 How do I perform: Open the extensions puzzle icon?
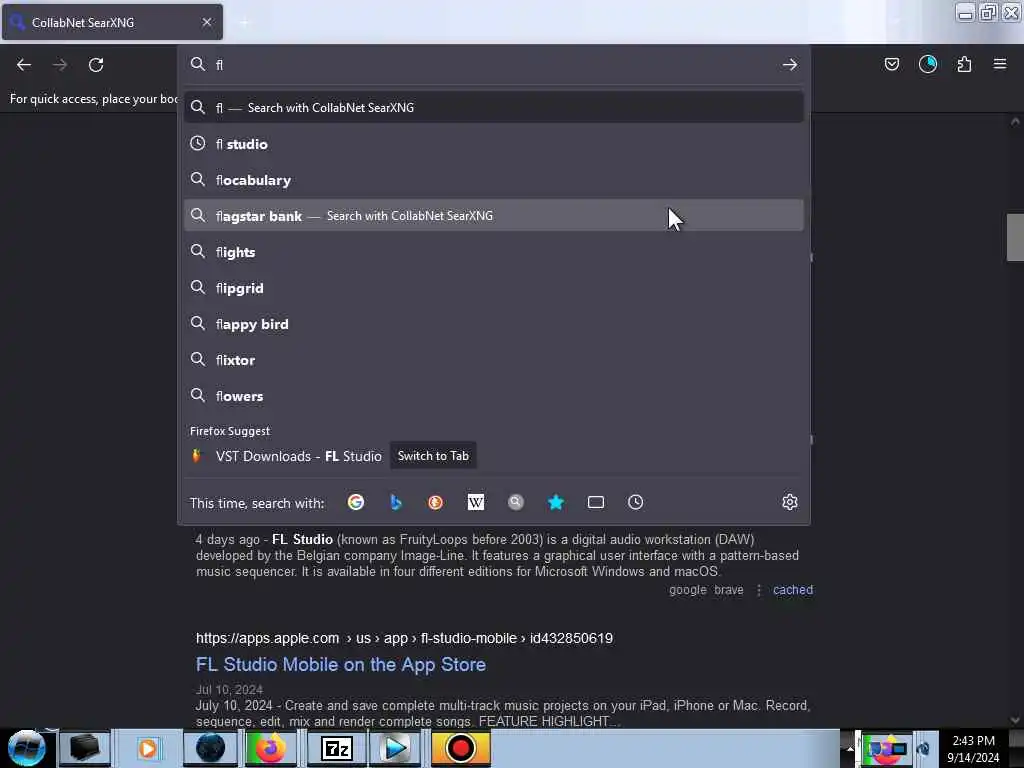[964, 64]
